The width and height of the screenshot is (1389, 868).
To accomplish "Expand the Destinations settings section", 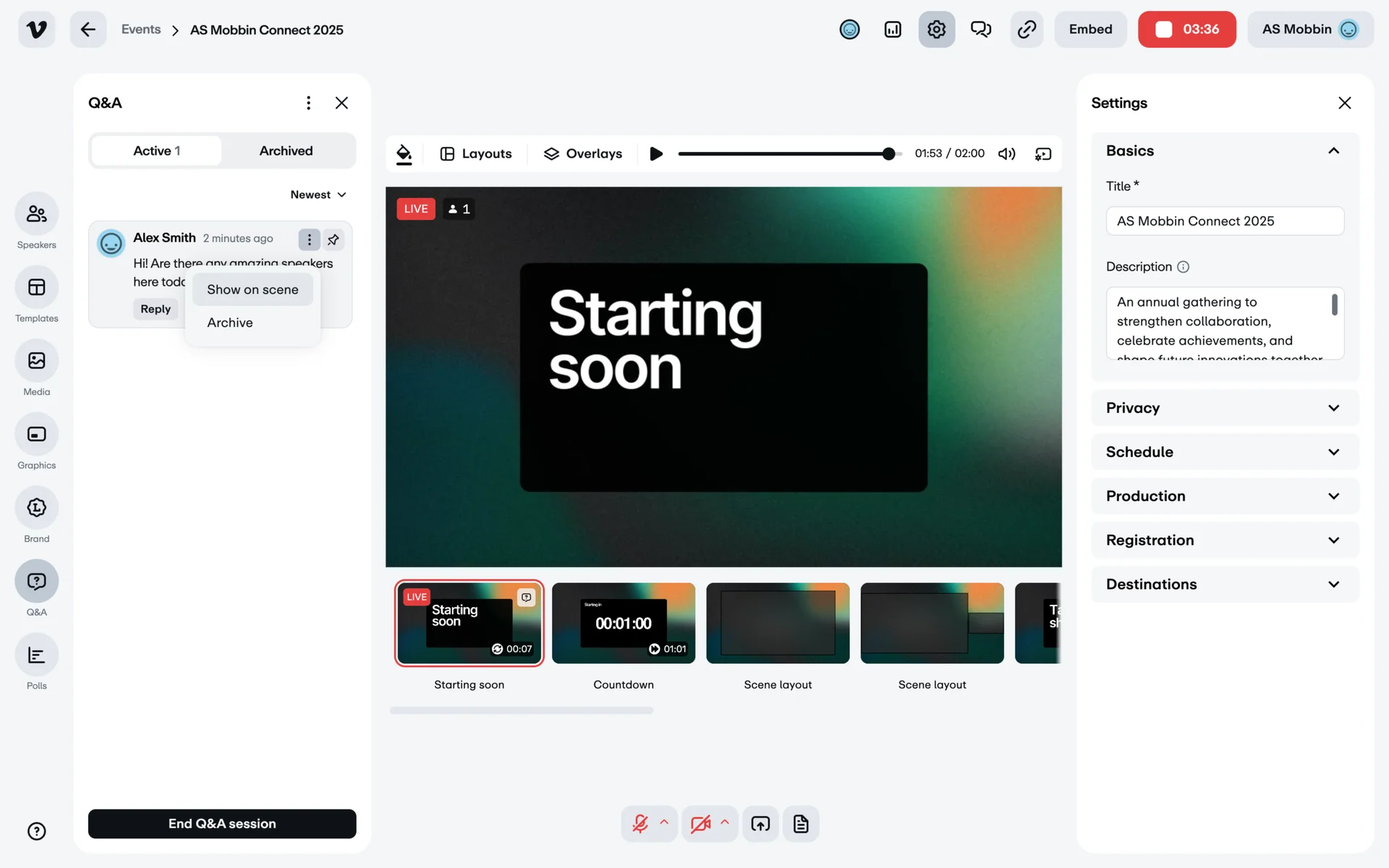I will point(1224,584).
